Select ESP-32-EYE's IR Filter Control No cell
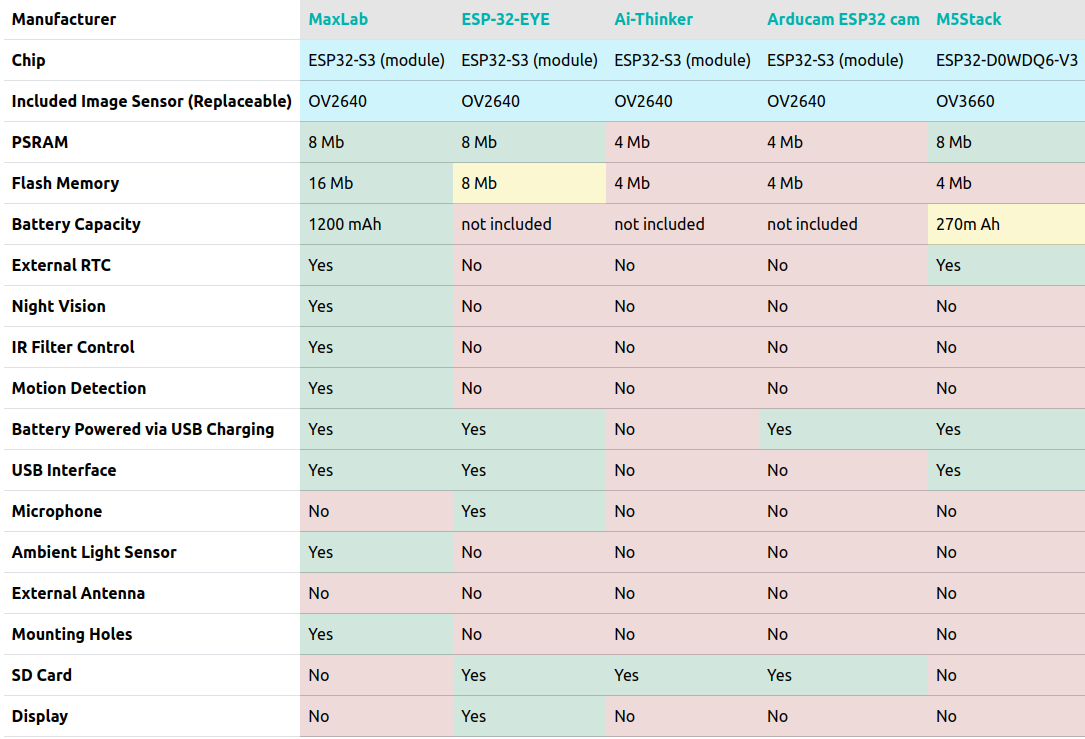This screenshot has width=1085, height=739. (529, 347)
